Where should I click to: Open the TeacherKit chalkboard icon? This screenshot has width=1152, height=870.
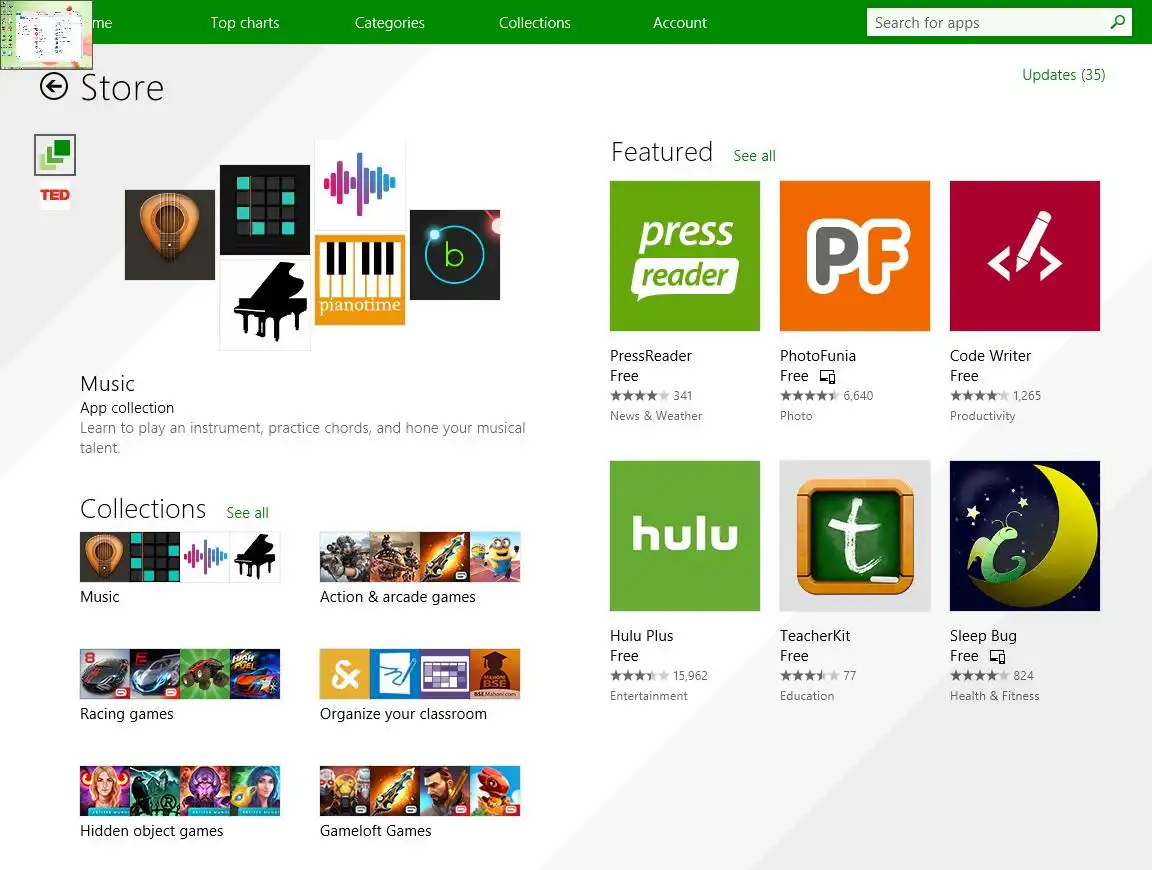tap(855, 536)
